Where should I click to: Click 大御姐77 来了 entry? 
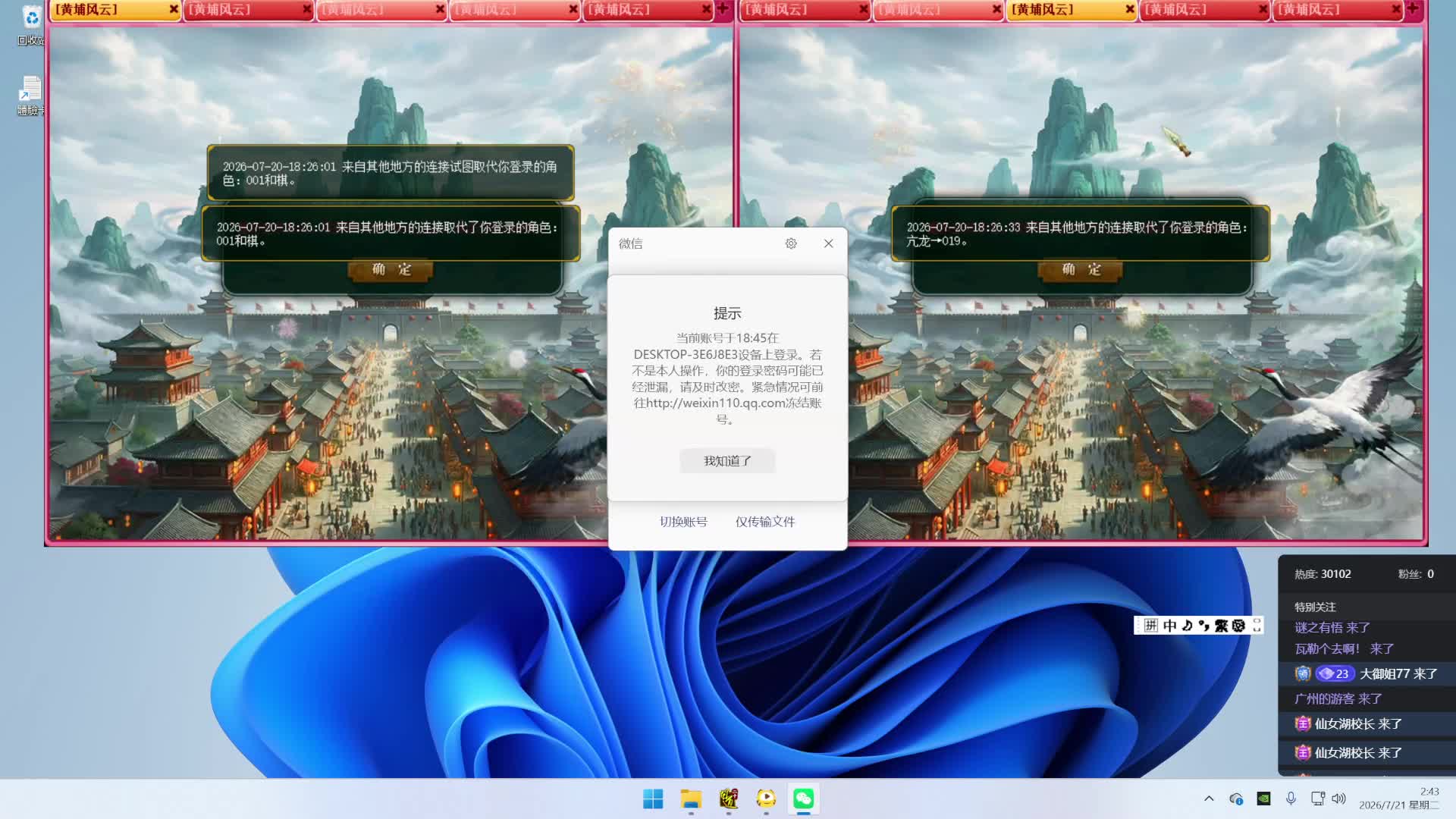click(x=1398, y=674)
